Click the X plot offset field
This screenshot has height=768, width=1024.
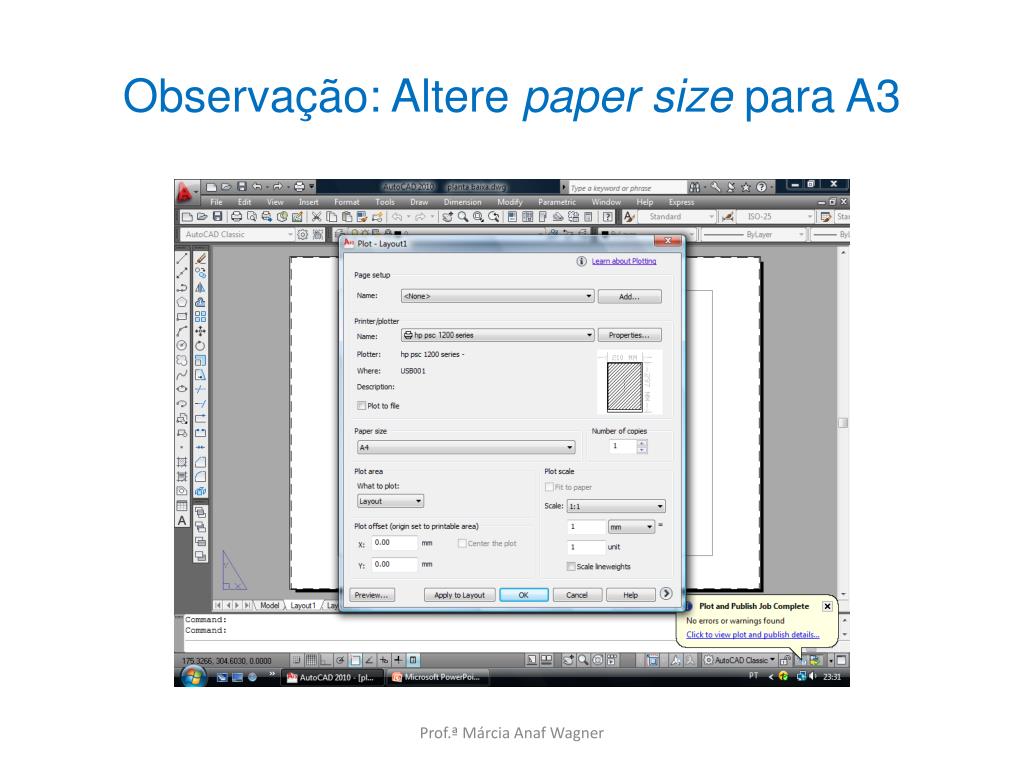point(394,543)
